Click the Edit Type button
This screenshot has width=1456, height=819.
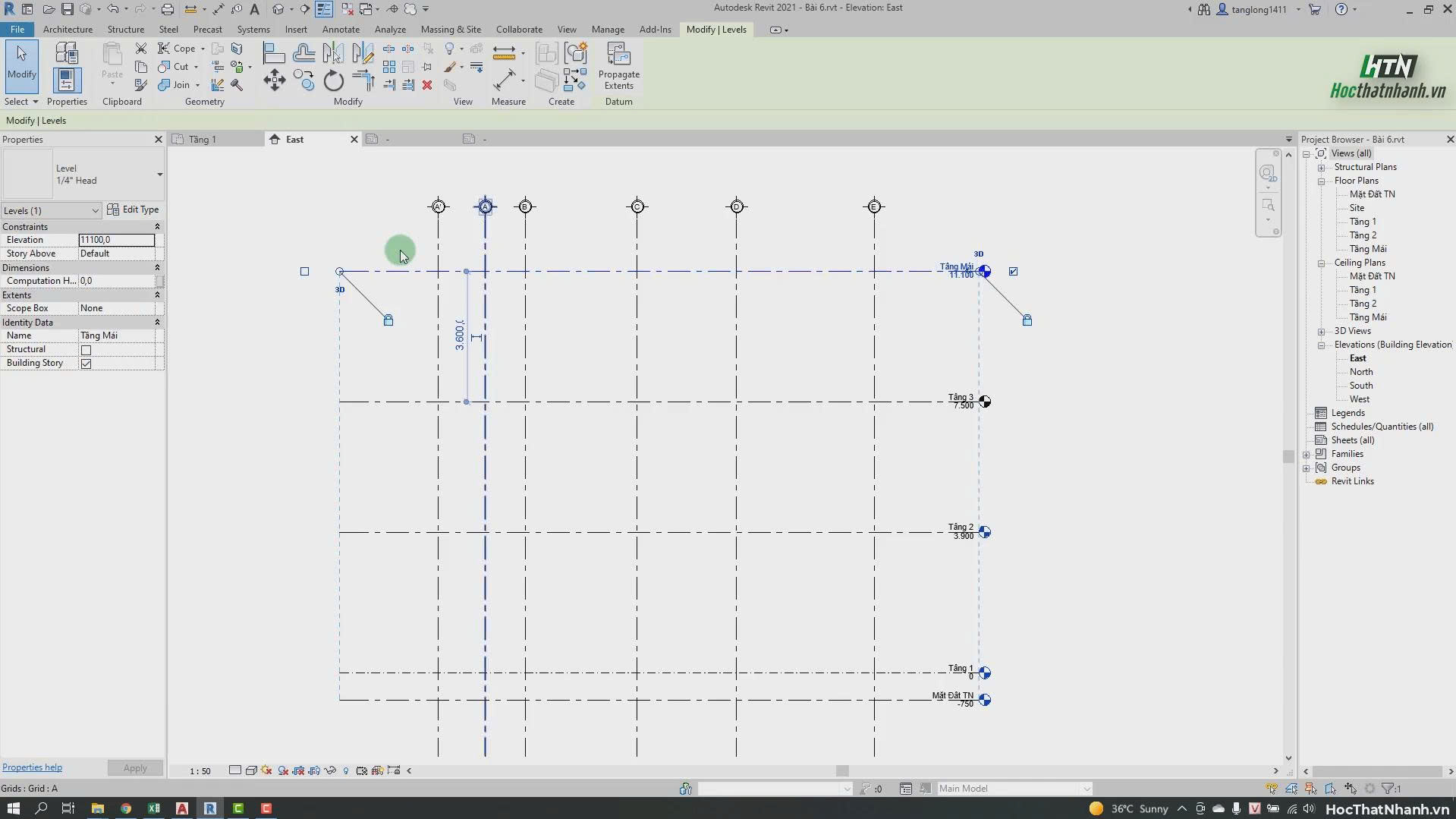click(134, 209)
